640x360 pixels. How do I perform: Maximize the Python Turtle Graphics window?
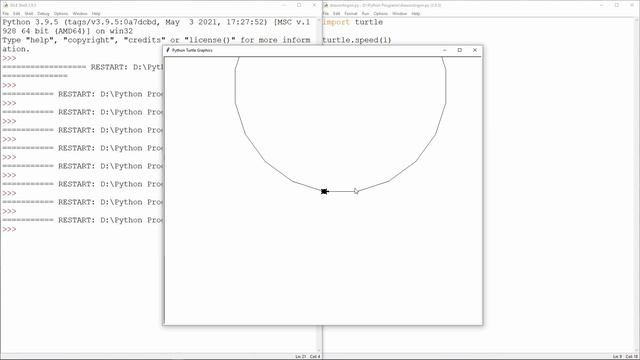pos(460,50)
